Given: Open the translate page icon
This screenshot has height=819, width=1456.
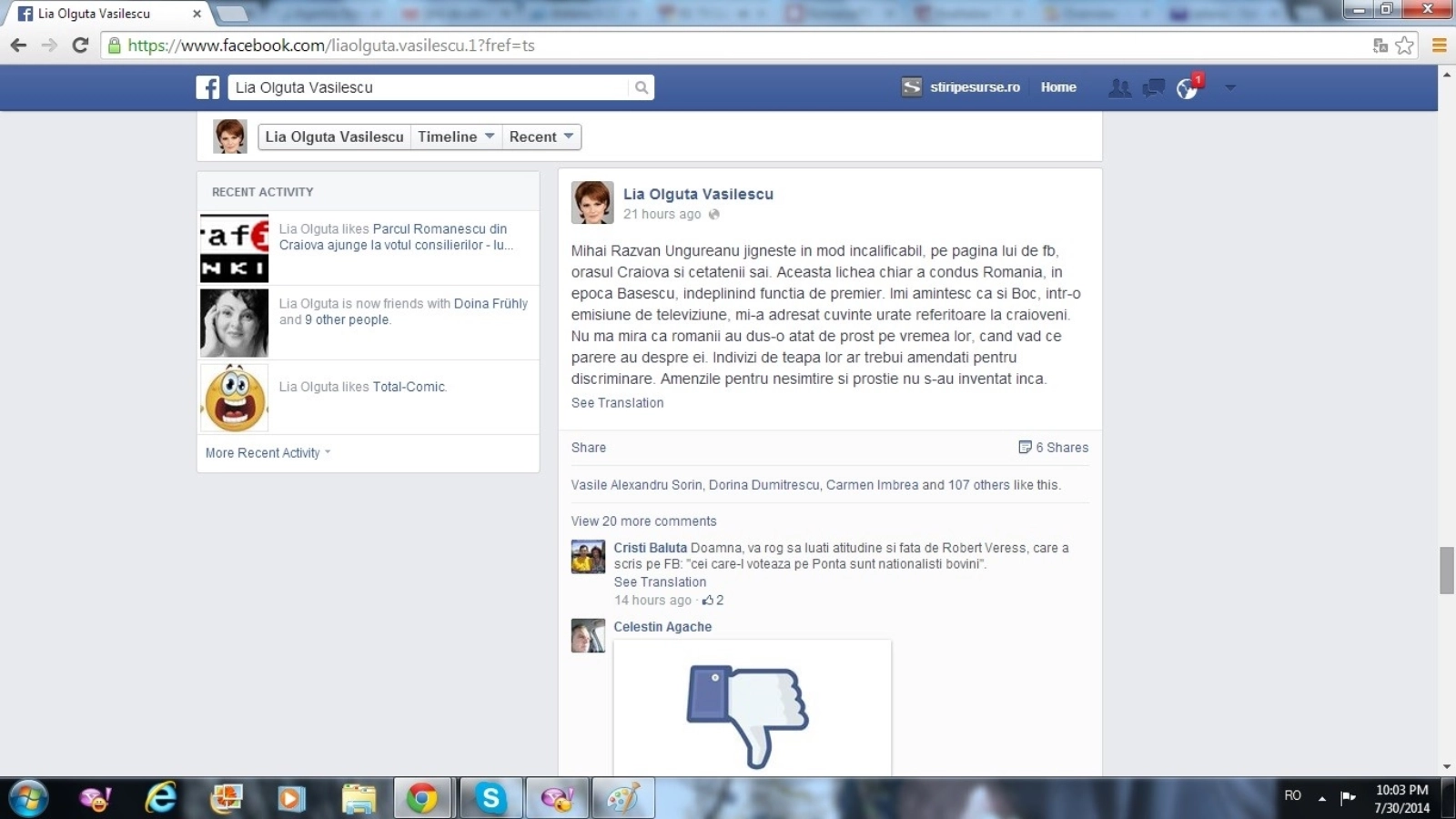Looking at the screenshot, I should pyautogui.click(x=1380, y=45).
